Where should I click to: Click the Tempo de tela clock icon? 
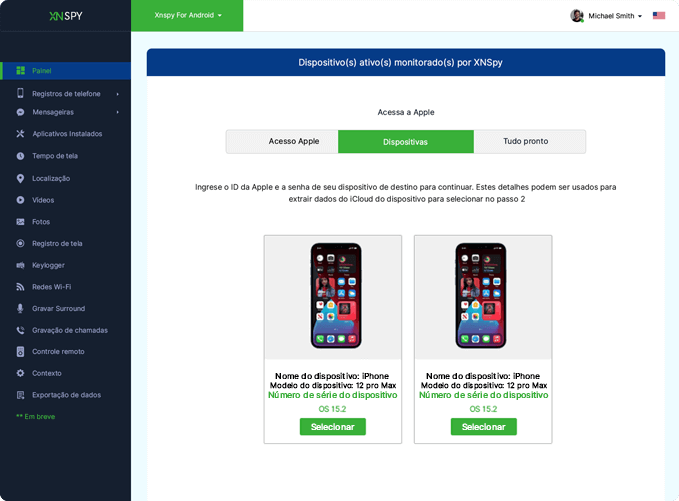(20, 156)
